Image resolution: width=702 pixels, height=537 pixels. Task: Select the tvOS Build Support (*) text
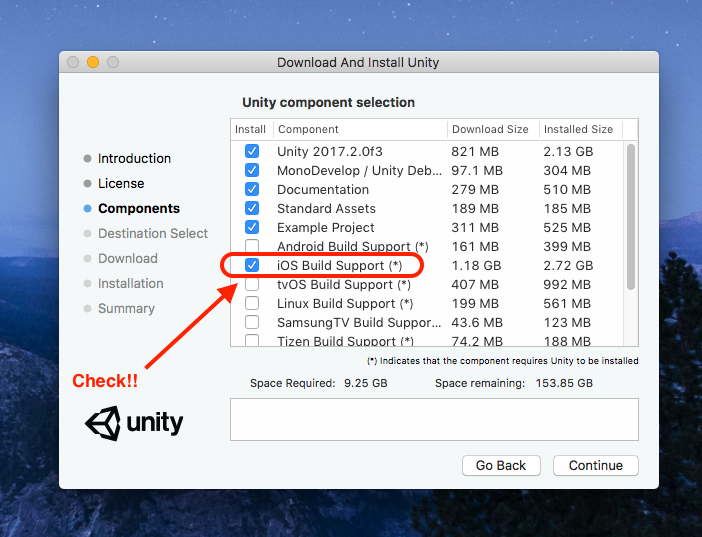(x=344, y=285)
